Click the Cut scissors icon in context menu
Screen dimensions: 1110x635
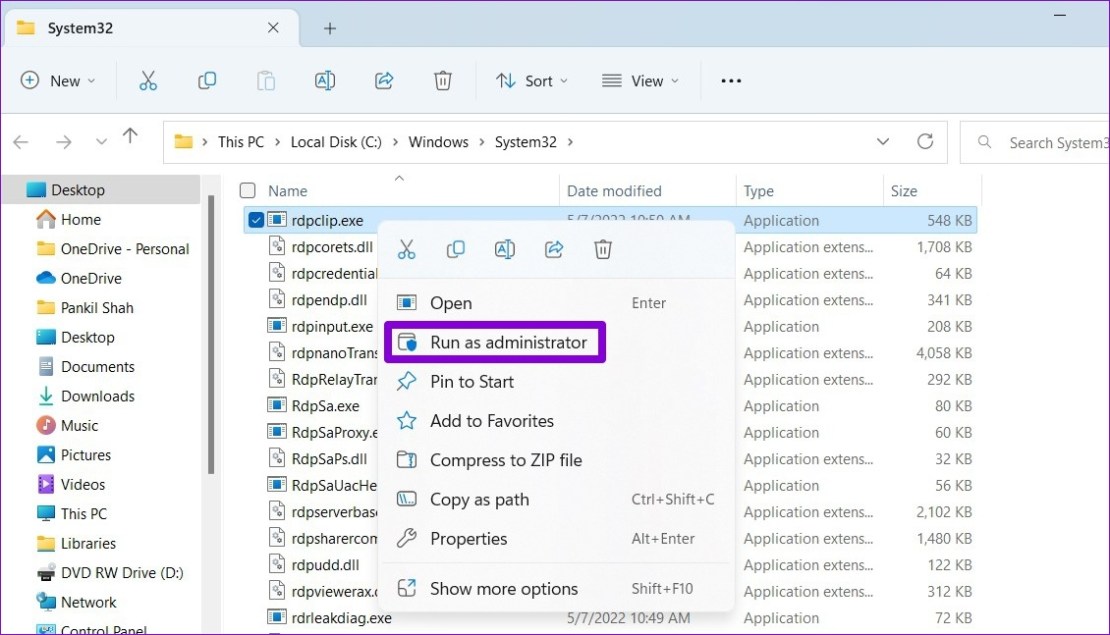pyautogui.click(x=406, y=249)
